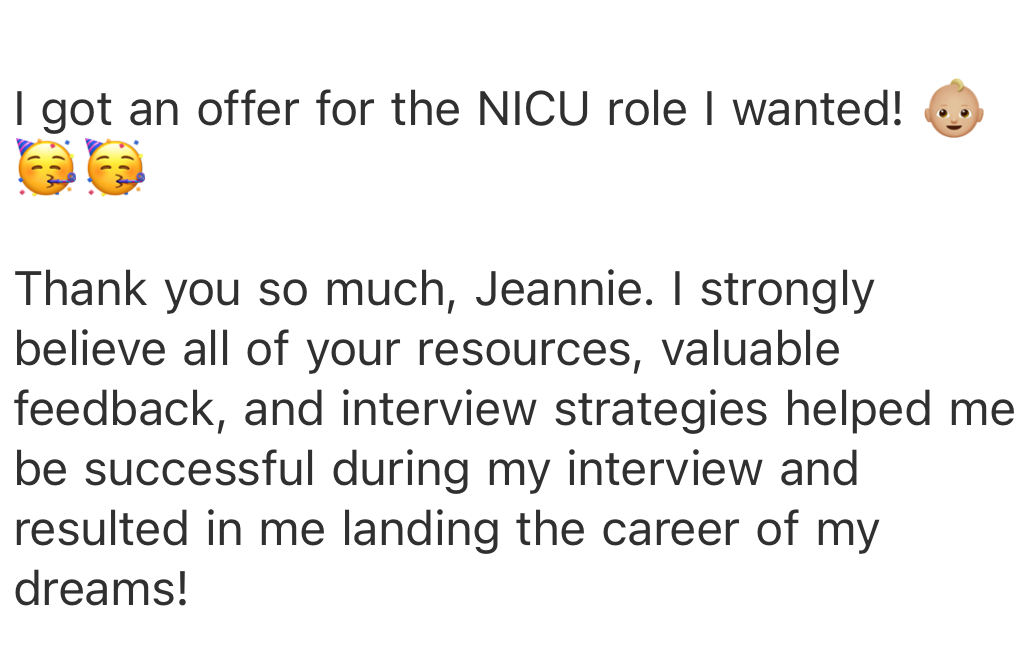Click the name Jeannie
The height and width of the screenshot is (645, 1031).
[565, 289]
